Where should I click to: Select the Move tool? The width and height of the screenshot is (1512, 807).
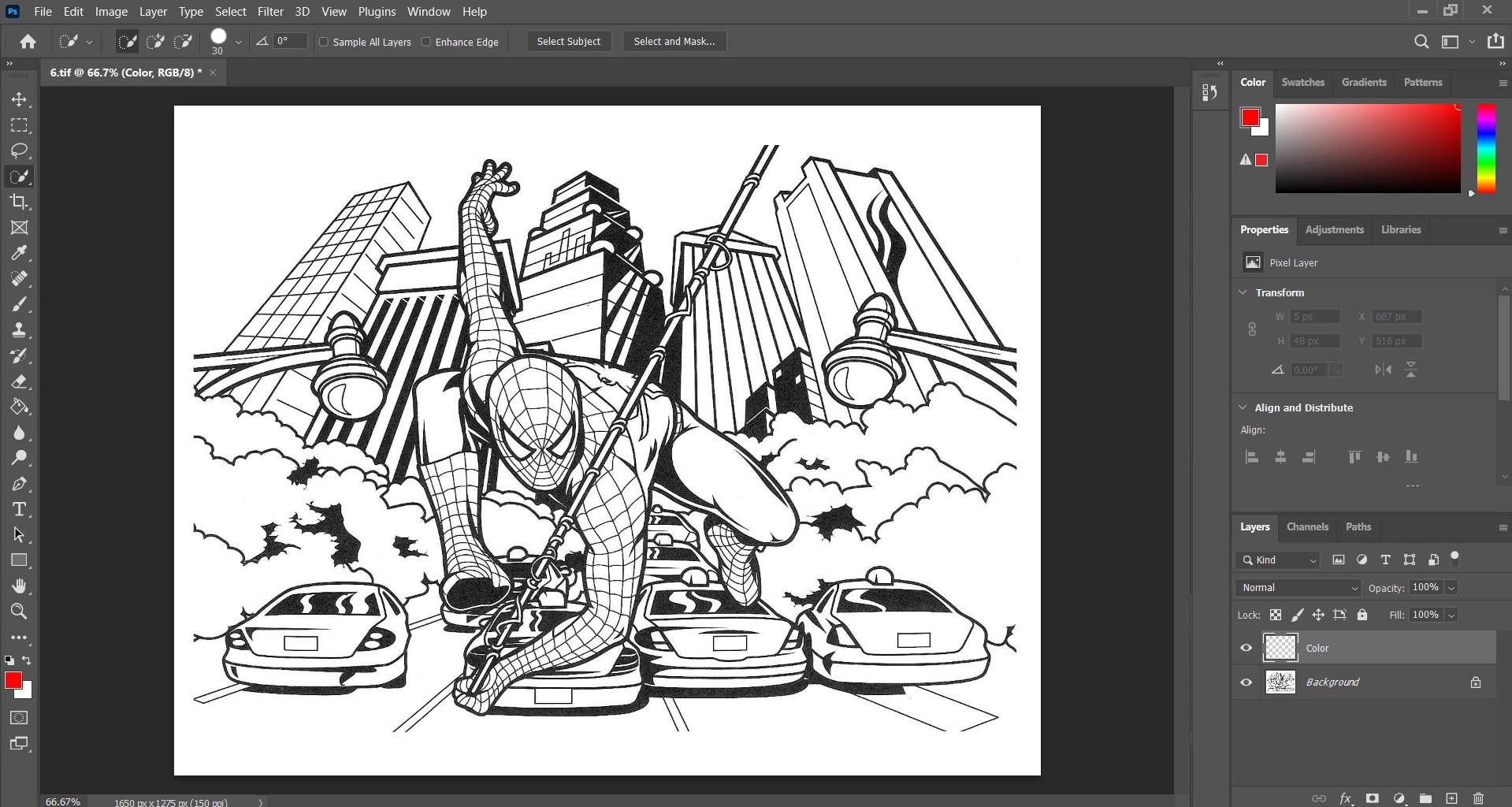(19, 100)
